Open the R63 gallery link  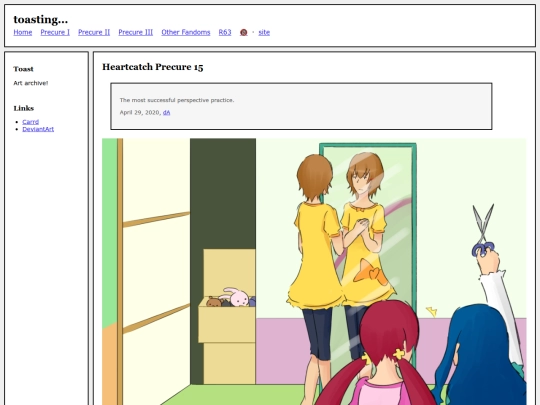(x=225, y=32)
